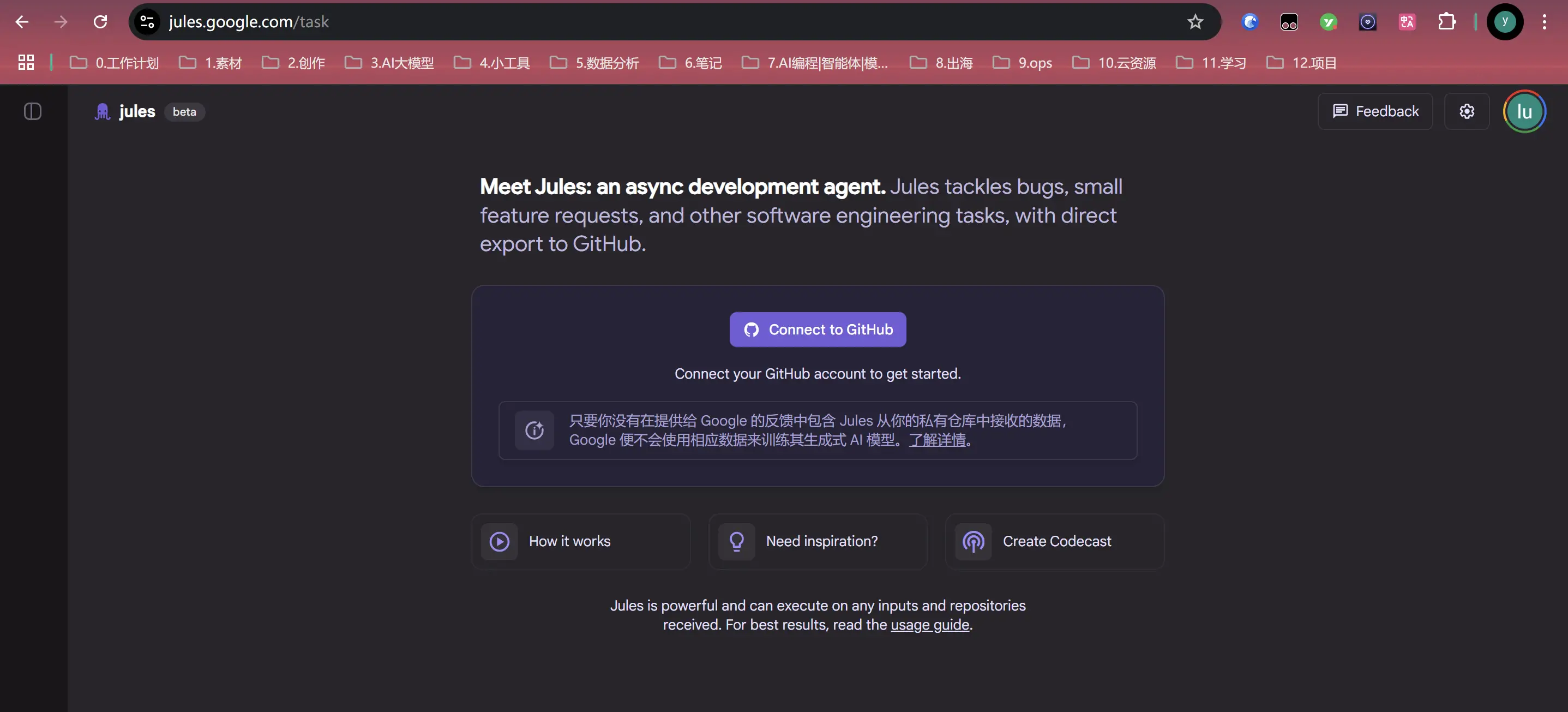Bookmark this page with the star
This screenshot has height=712, width=1568.
click(x=1195, y=22)
